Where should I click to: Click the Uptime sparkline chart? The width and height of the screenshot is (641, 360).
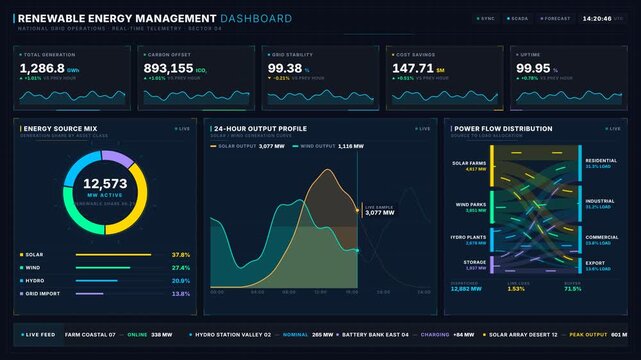(x=569, y=97)
